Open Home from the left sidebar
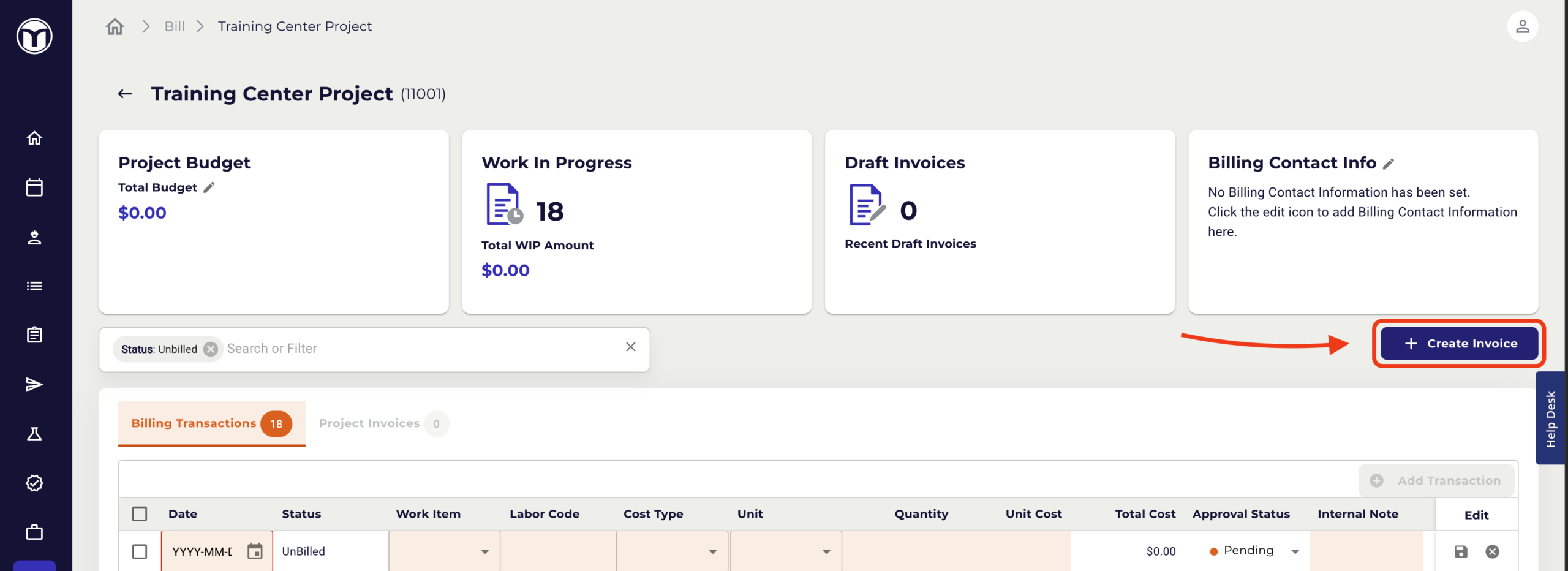Image resolution: width=1568 pixels, height=571 pixels. pos(34,138)
